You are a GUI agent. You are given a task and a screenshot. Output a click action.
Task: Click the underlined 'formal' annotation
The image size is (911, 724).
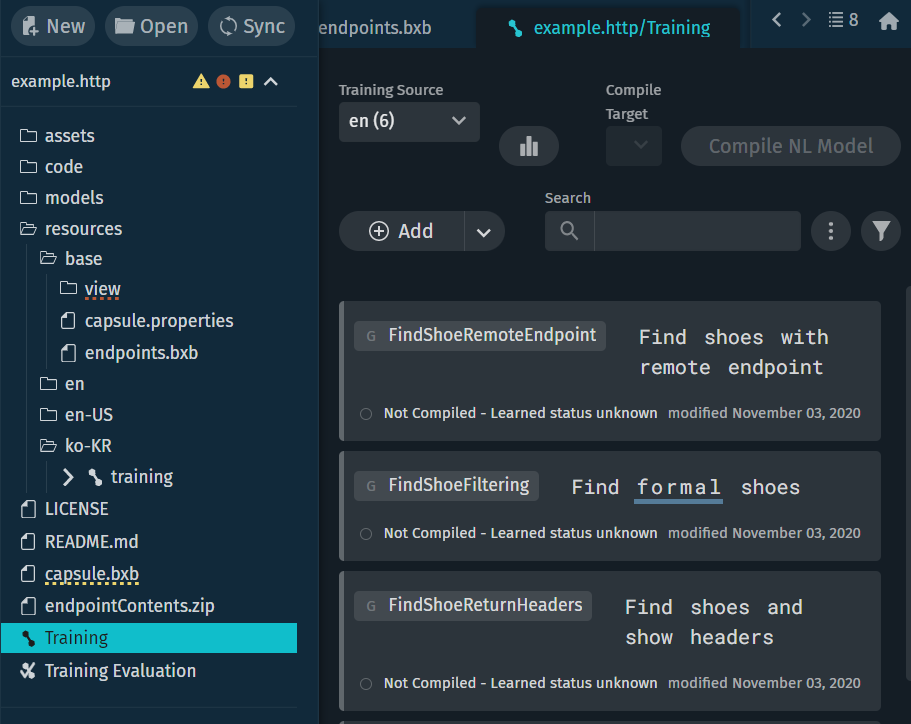[x=678, y=488]
